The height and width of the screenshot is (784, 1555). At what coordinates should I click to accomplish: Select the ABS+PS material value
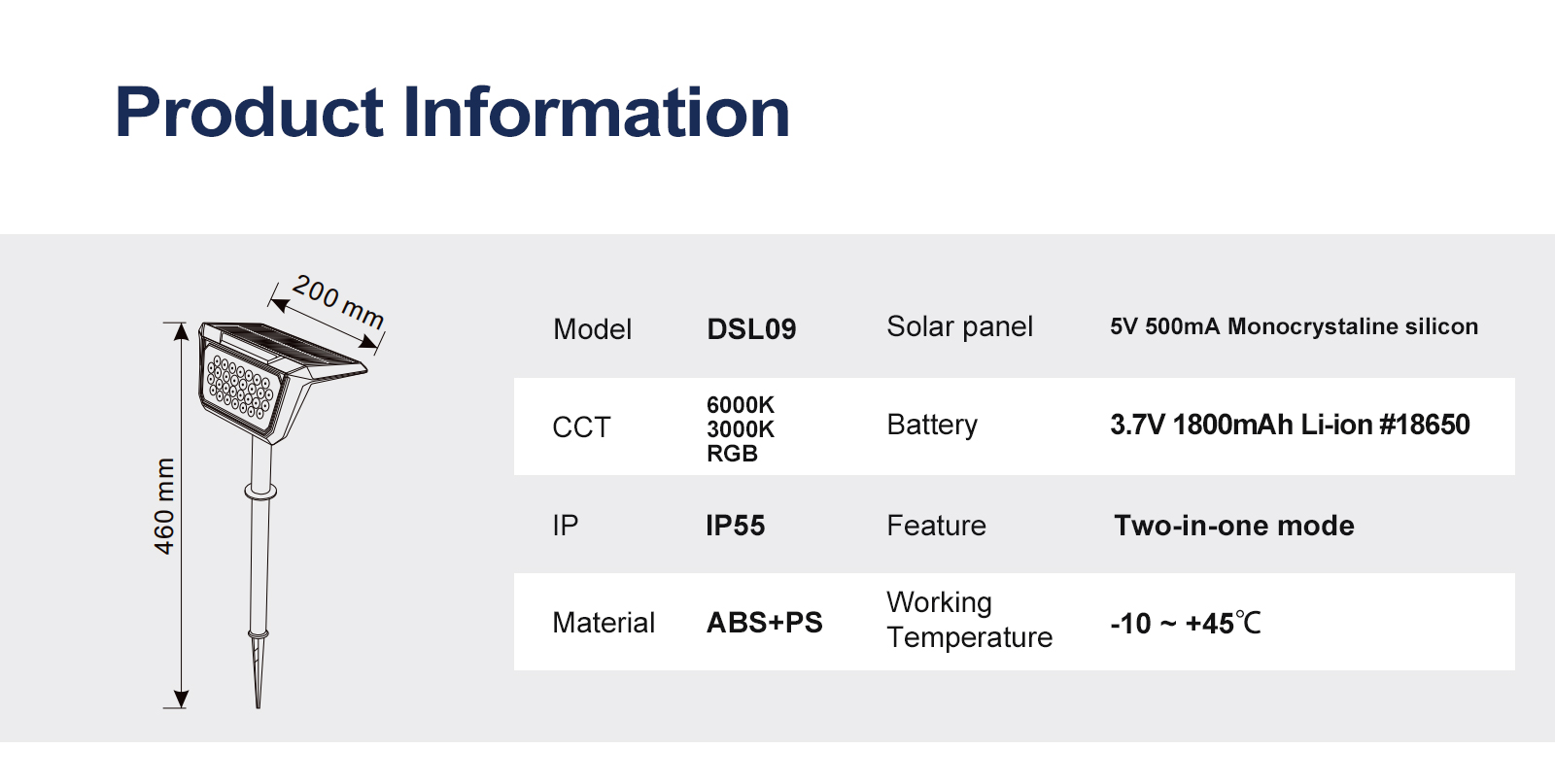click(x=764, y=623)
